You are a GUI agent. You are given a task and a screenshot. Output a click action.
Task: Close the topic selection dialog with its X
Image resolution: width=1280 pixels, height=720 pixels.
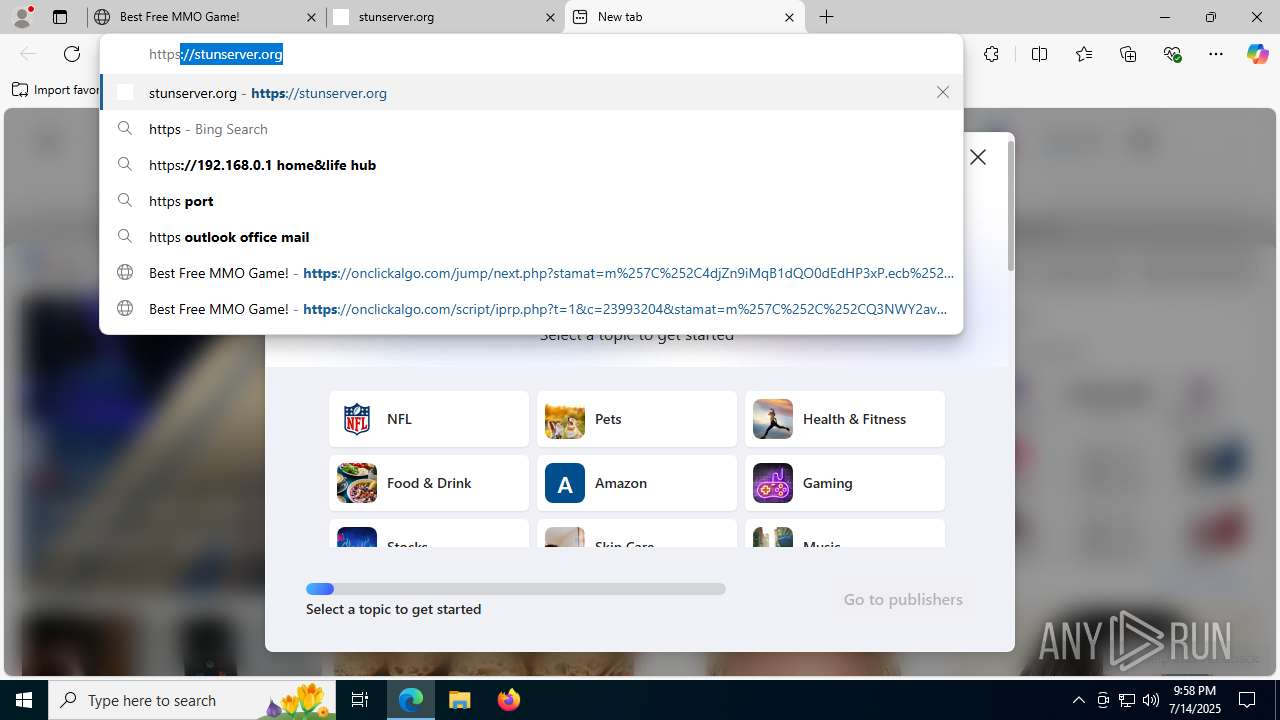pos(978,157)
